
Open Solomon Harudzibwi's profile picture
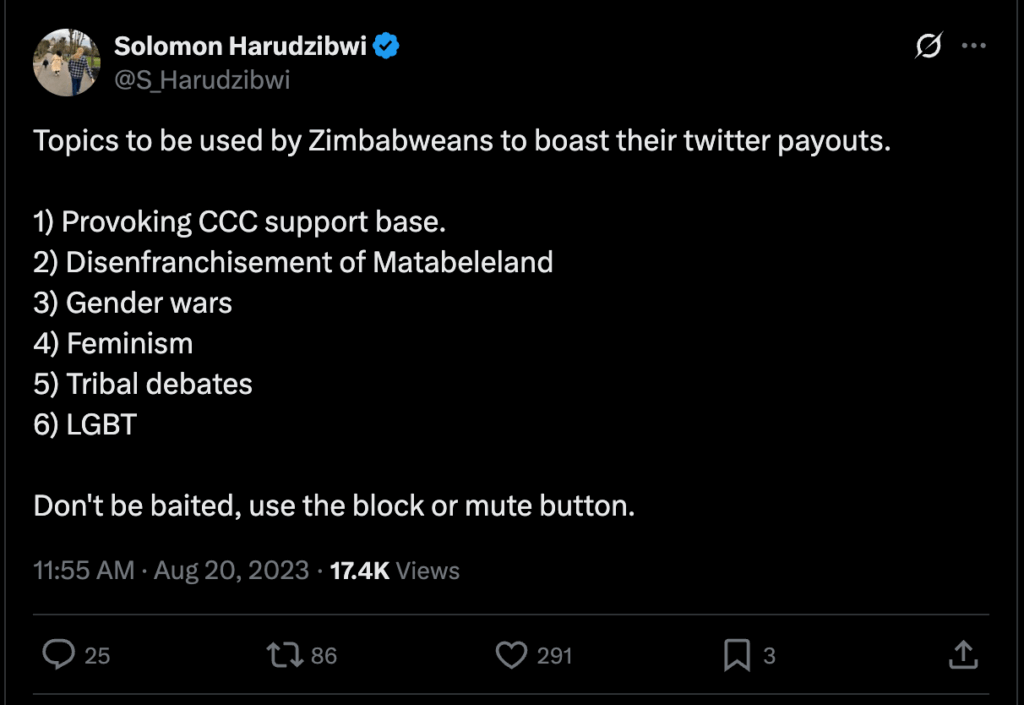pyautogui.click(x=66, y=62)
